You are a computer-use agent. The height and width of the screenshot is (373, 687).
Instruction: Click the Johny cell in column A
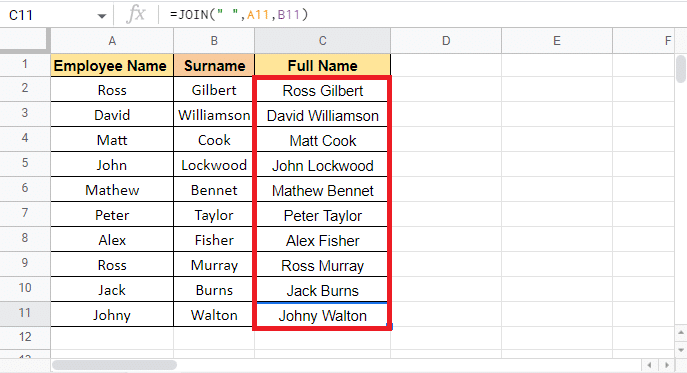click(x=112, y=315)
